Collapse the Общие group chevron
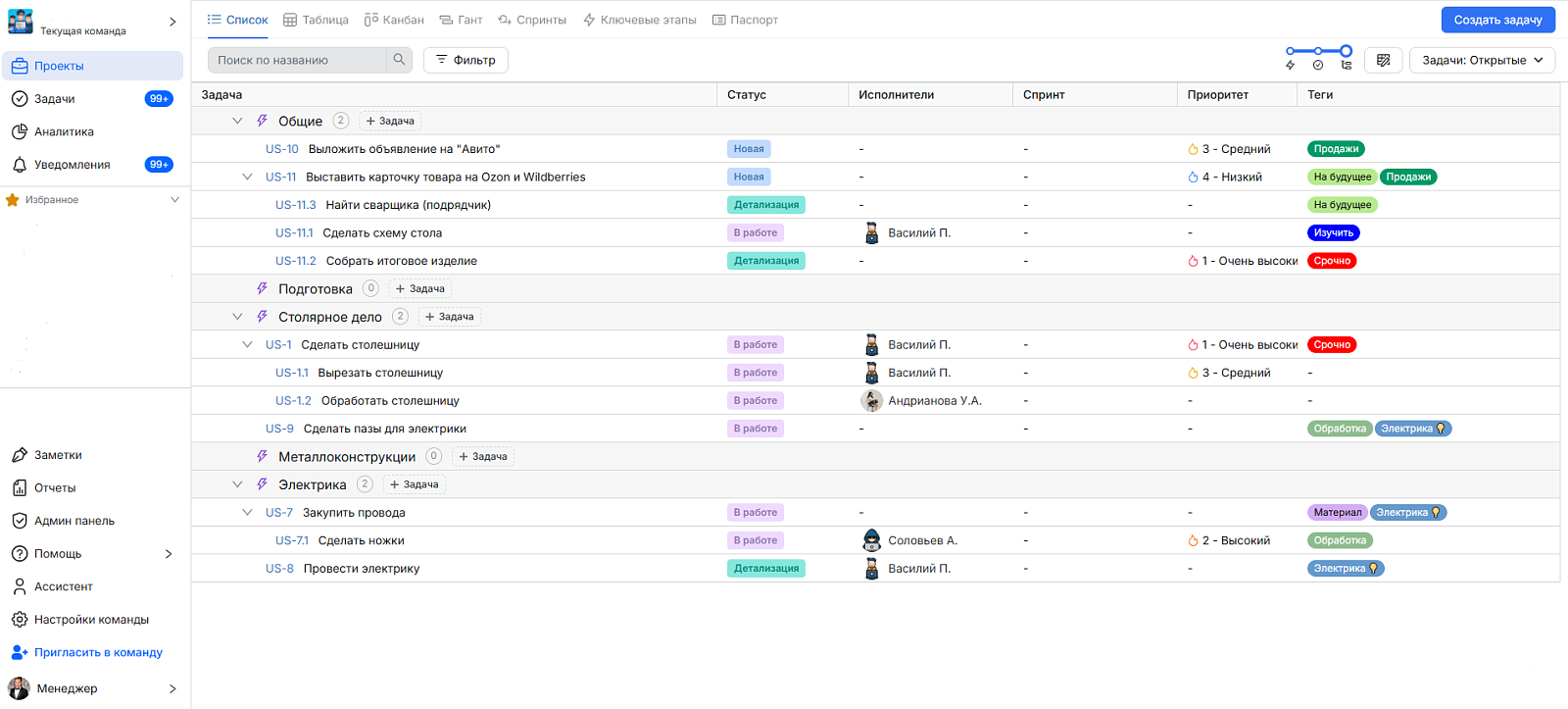1568x709 pixels. click(237, 121)
